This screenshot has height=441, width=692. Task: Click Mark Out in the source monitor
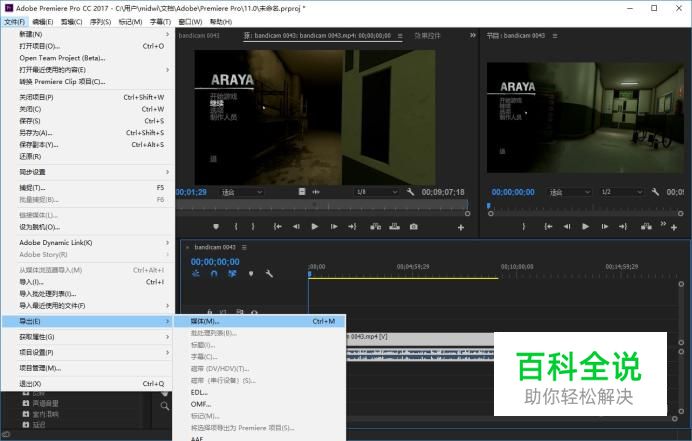click(x=253, y=227)
